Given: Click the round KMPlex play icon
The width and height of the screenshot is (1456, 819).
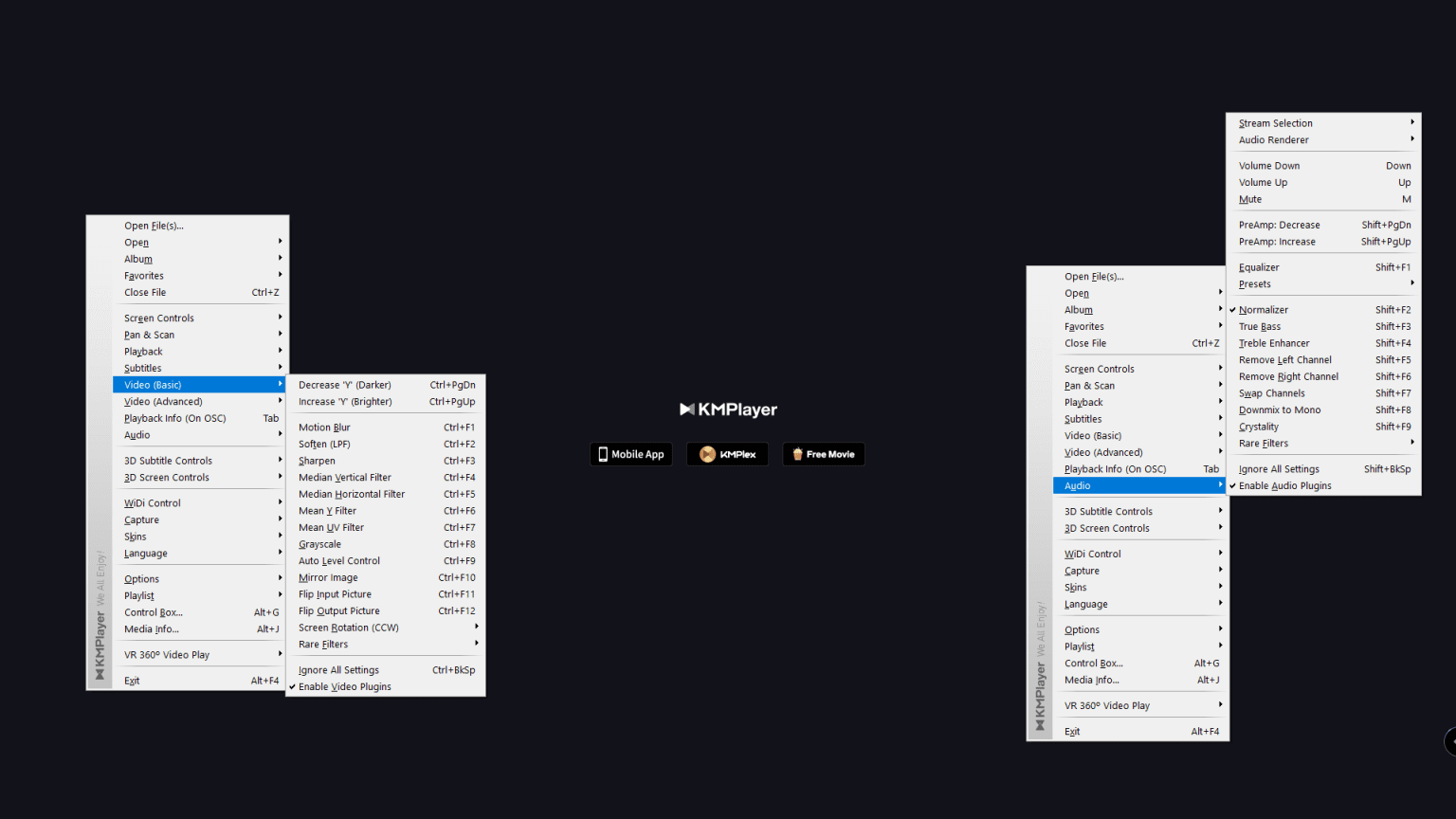Looking at the screenshot, I should (706, 454).
